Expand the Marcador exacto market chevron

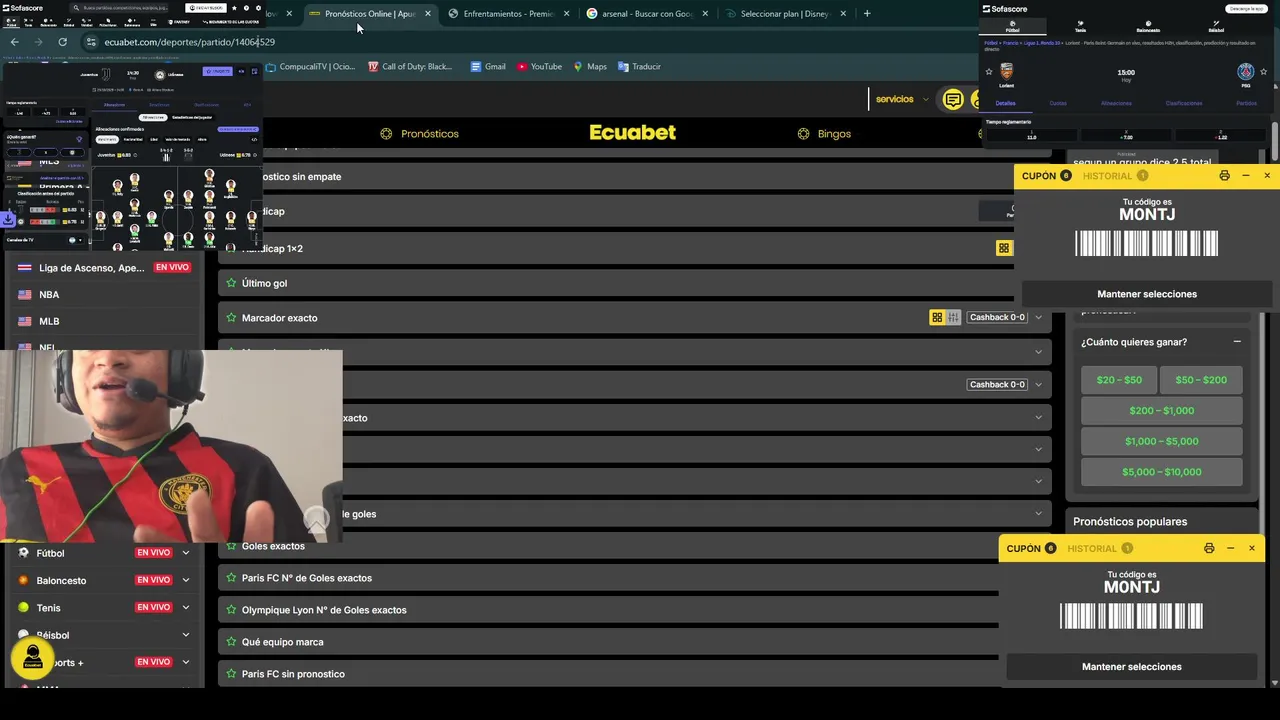[x=1038, y=318]
